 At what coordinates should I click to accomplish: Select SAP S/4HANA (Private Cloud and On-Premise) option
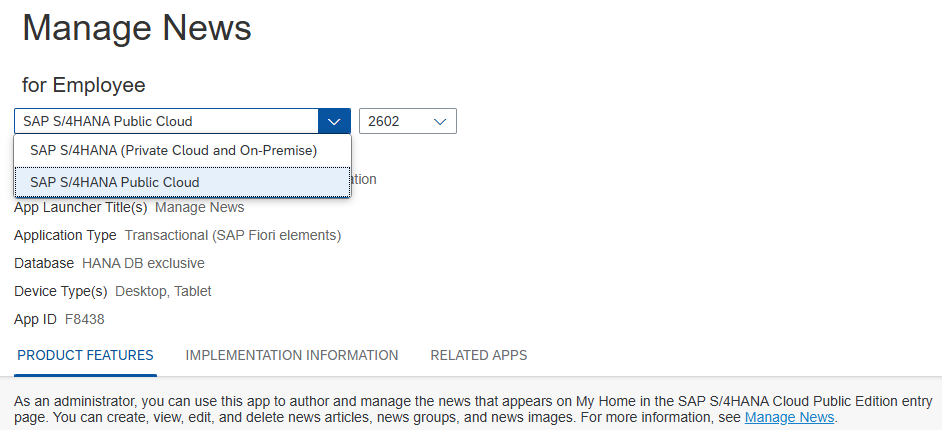[173, 150]
